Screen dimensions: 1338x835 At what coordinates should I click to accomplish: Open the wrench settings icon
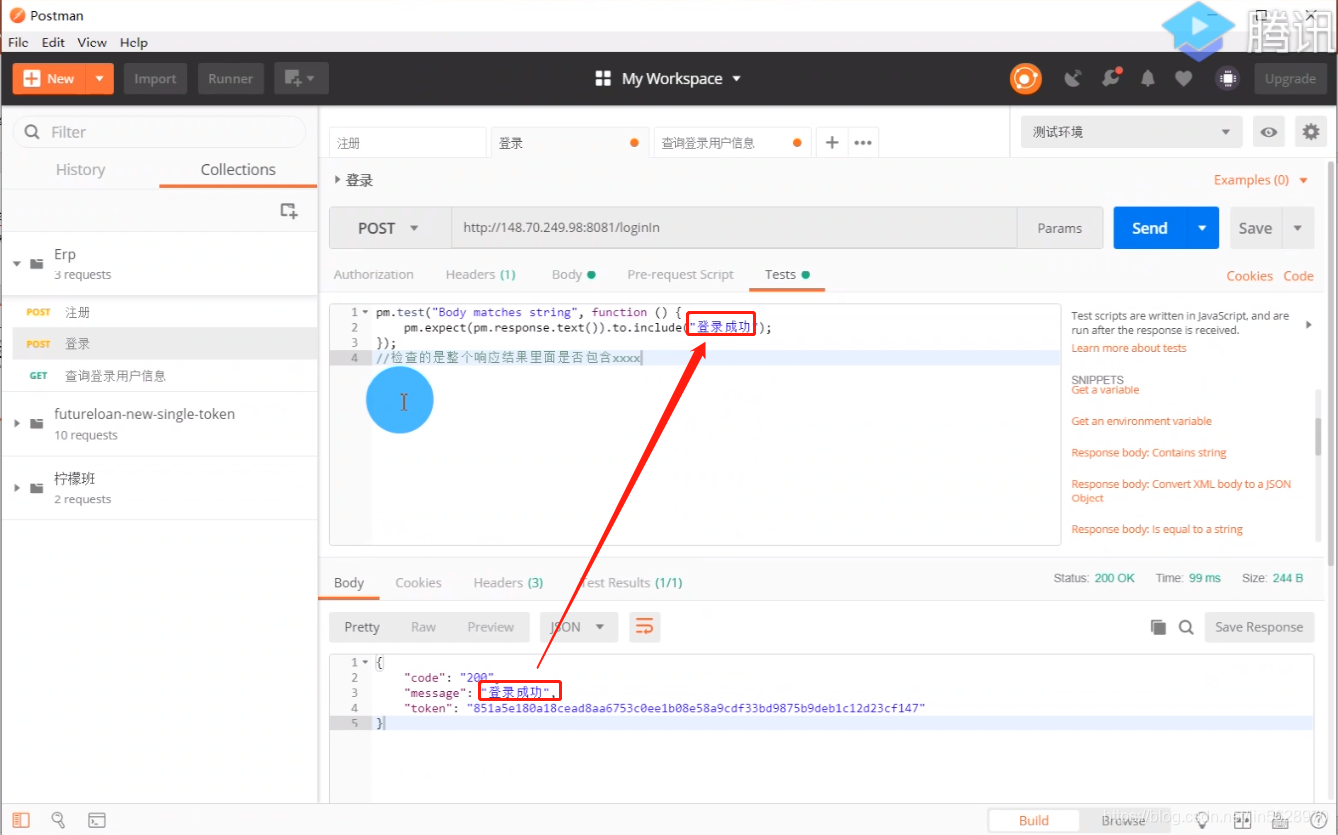[x=1111, y=79]
